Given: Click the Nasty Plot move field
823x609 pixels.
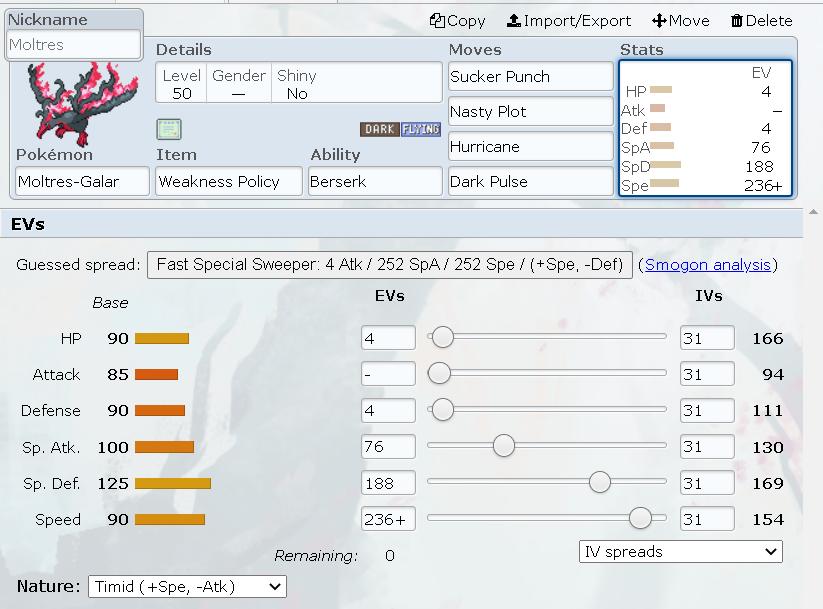Looking at the screenshot, I should coord(531,112).
